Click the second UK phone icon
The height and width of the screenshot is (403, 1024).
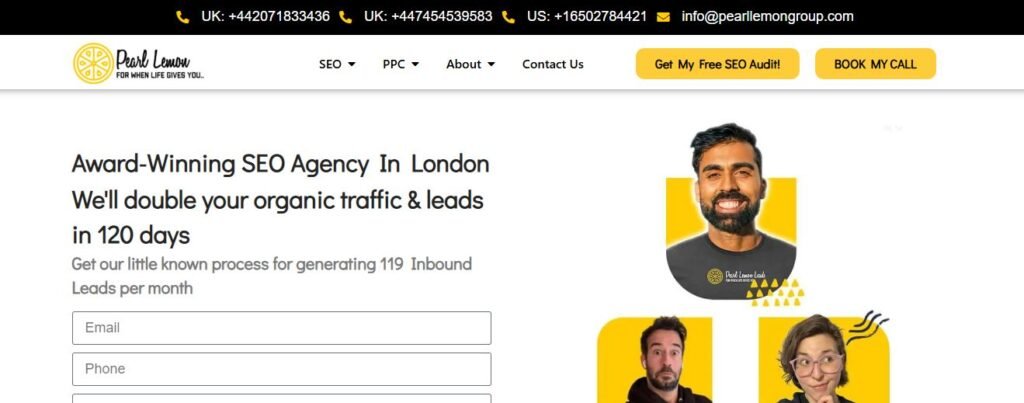tap(345, 18)
